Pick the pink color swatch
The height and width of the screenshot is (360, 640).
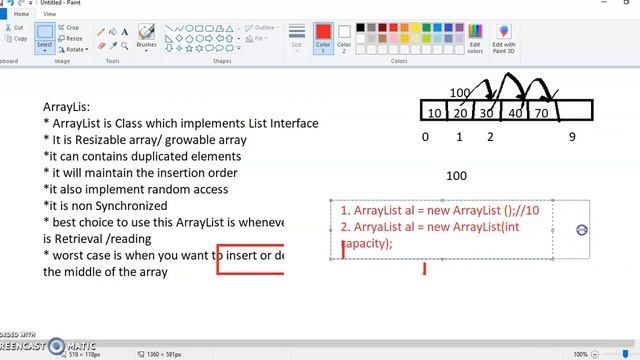tap(393, 38)
